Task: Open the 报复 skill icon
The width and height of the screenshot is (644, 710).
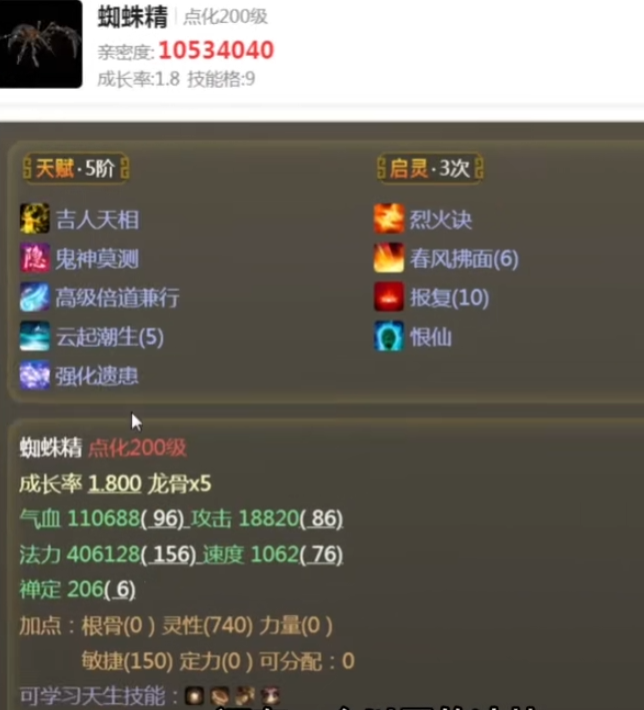Action: coord(389,297)
